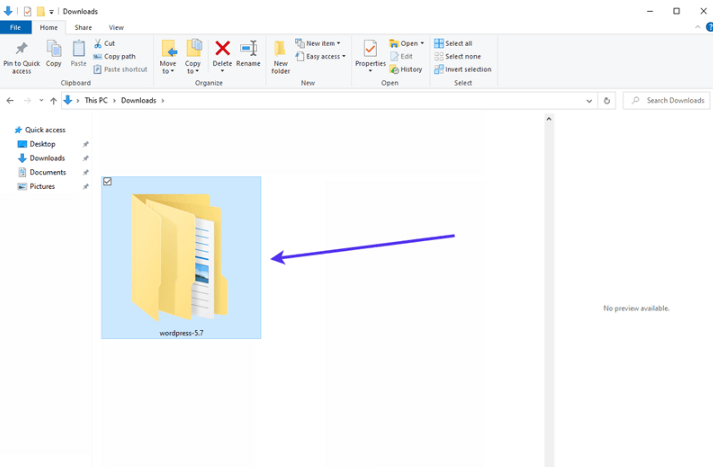Click the Copy path command
This screenshot has height=467, width=713.
tap(115, 56)
